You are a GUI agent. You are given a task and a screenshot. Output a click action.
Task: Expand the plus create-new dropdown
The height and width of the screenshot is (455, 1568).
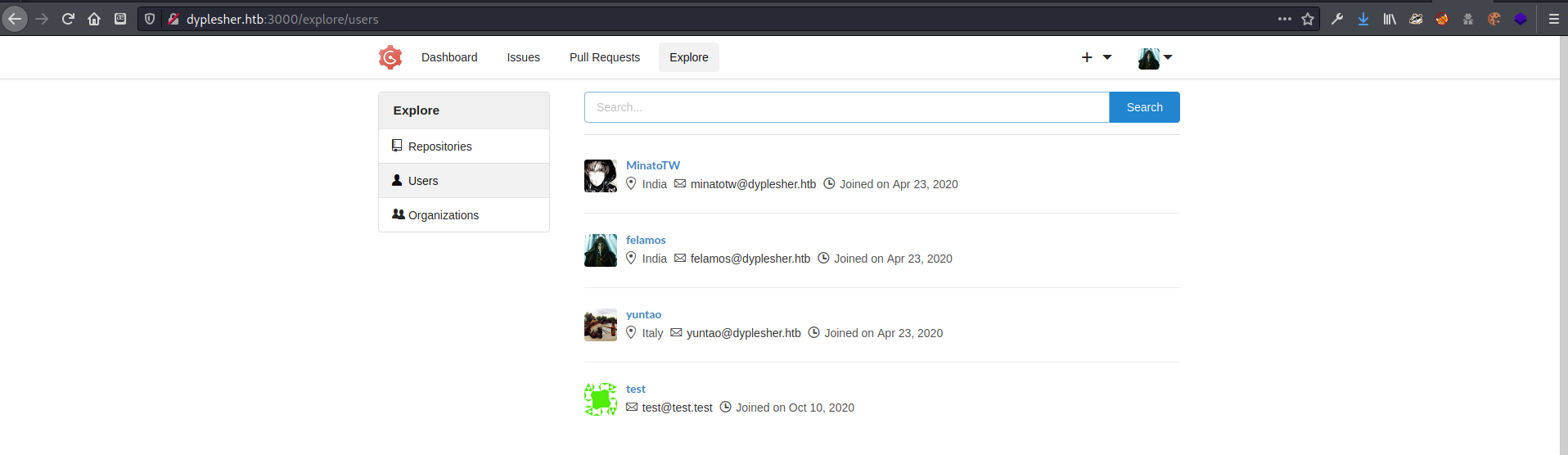pos(1096,57)
